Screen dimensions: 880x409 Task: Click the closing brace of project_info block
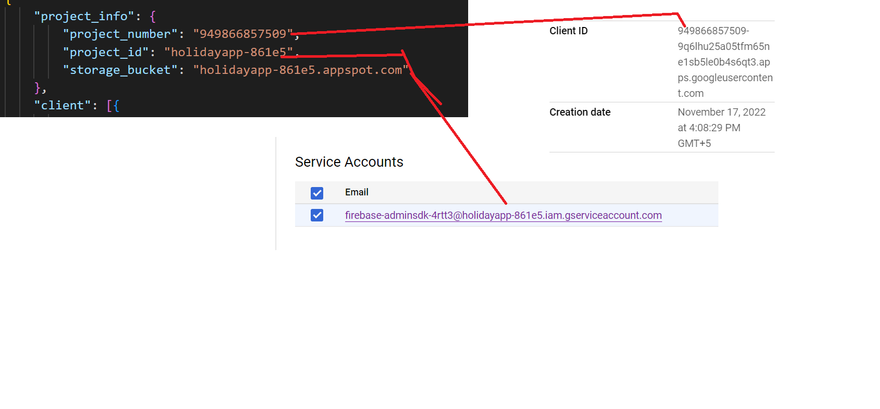[39, 87]
